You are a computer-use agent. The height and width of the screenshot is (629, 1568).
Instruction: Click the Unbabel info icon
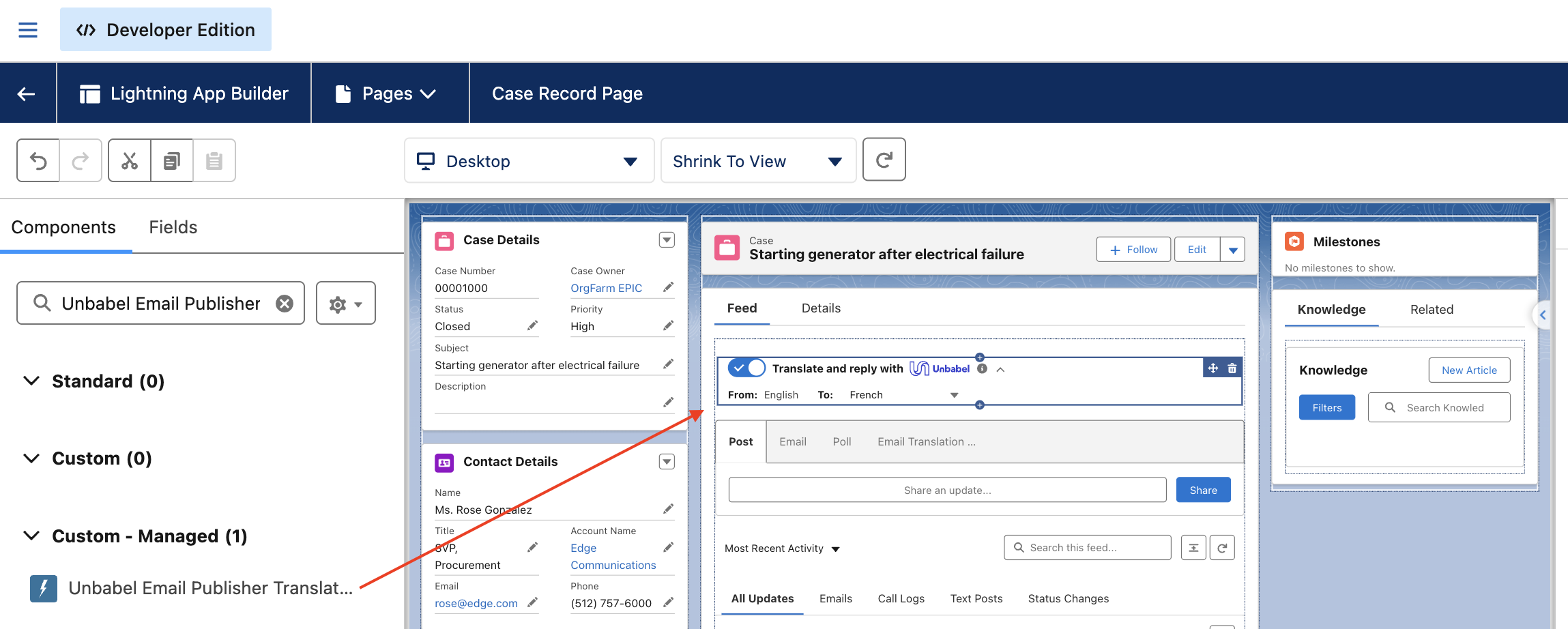(x=983, y=368)
